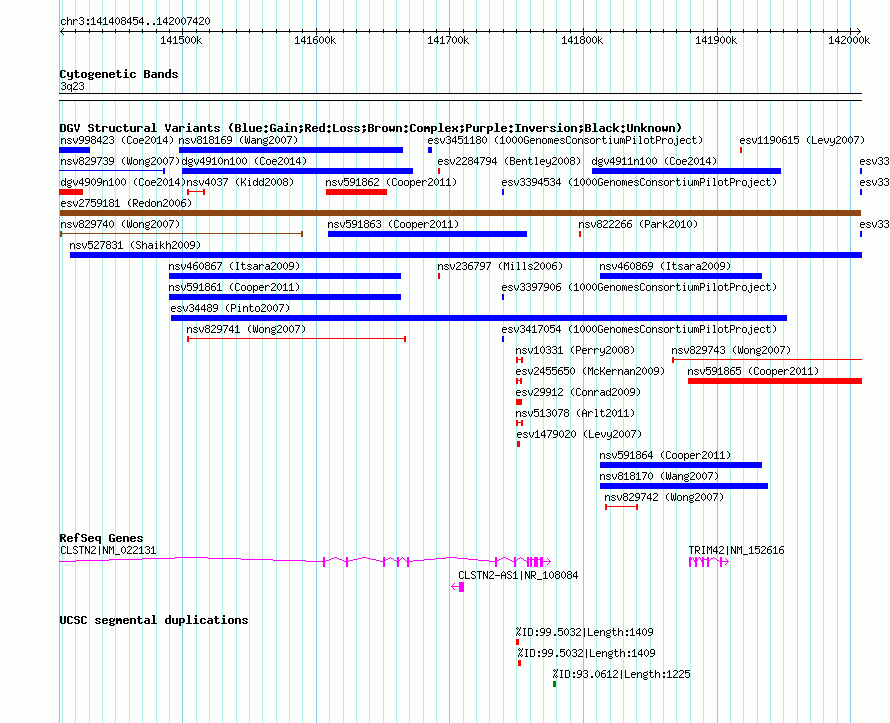Click the nsv829742 (Wong2007) red span
Screen dimensions: 890x723
[622, 507]
